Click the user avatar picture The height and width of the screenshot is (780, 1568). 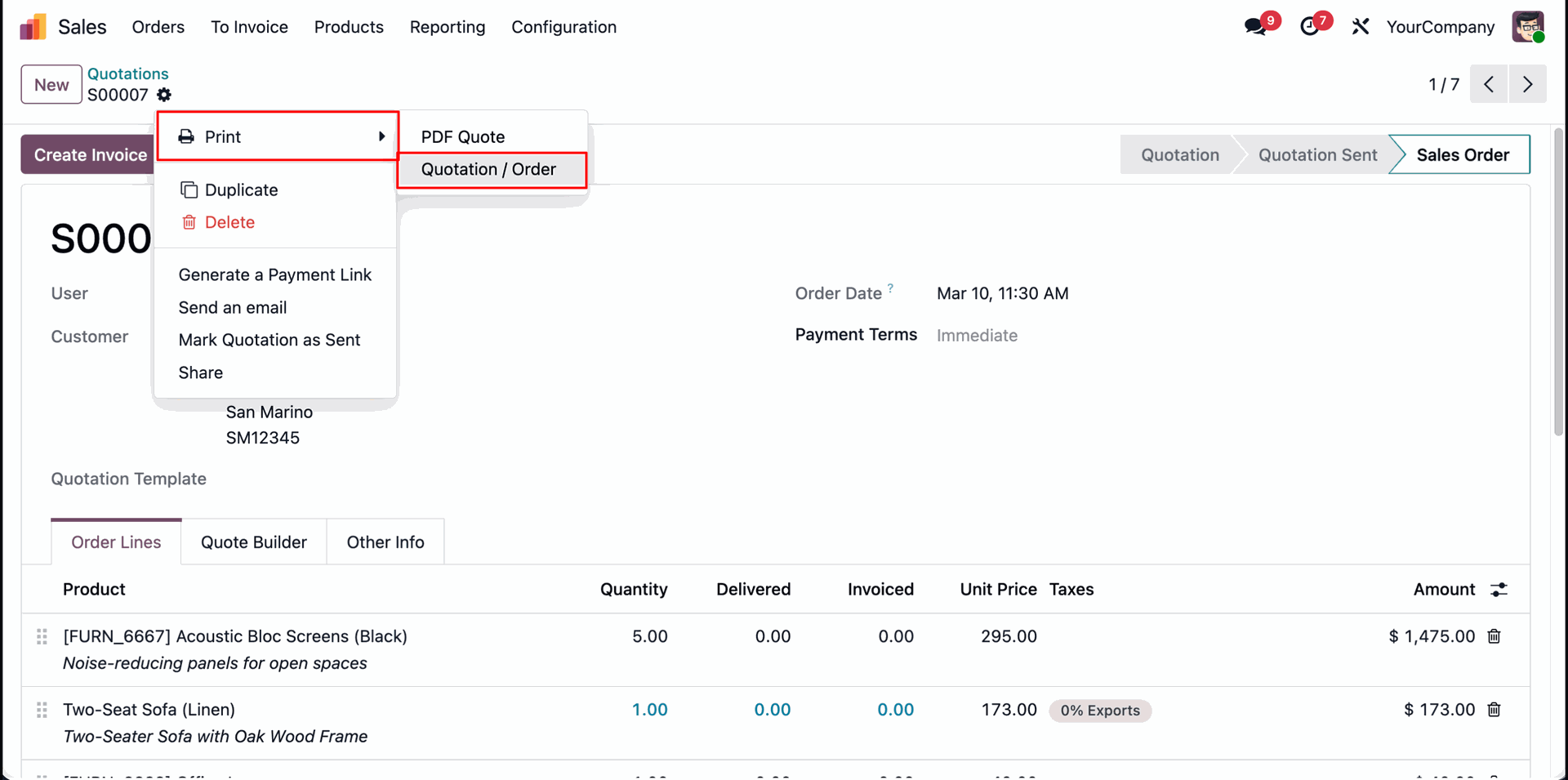coord(1527,27)
